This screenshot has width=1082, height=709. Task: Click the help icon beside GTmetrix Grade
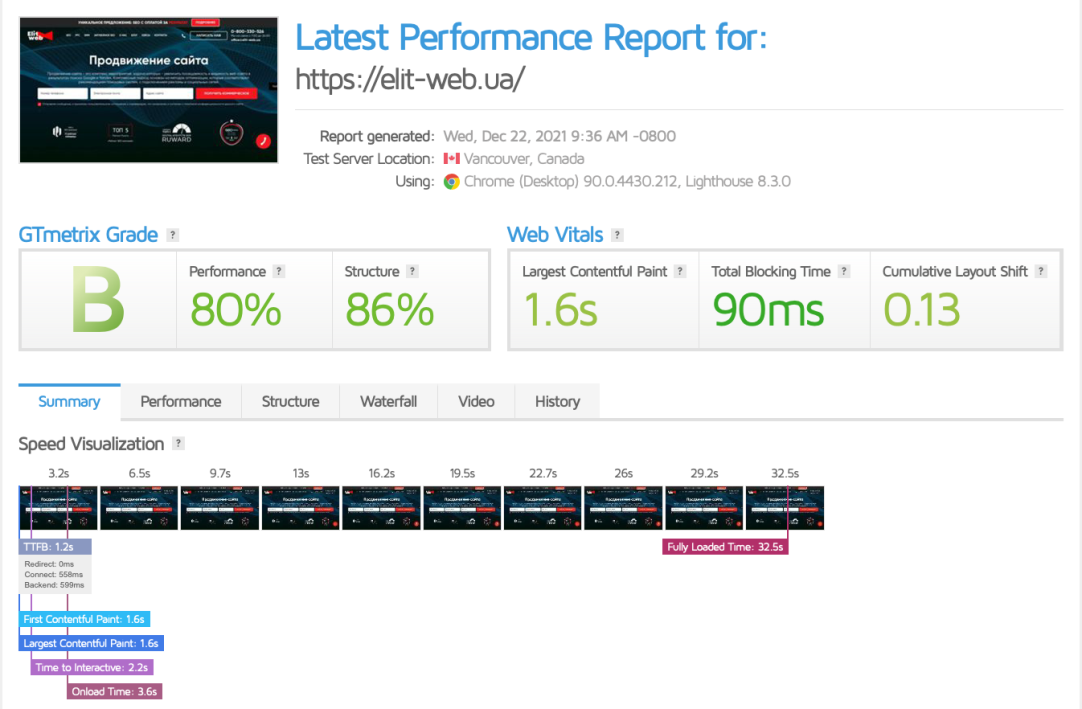tap(173, 235)
